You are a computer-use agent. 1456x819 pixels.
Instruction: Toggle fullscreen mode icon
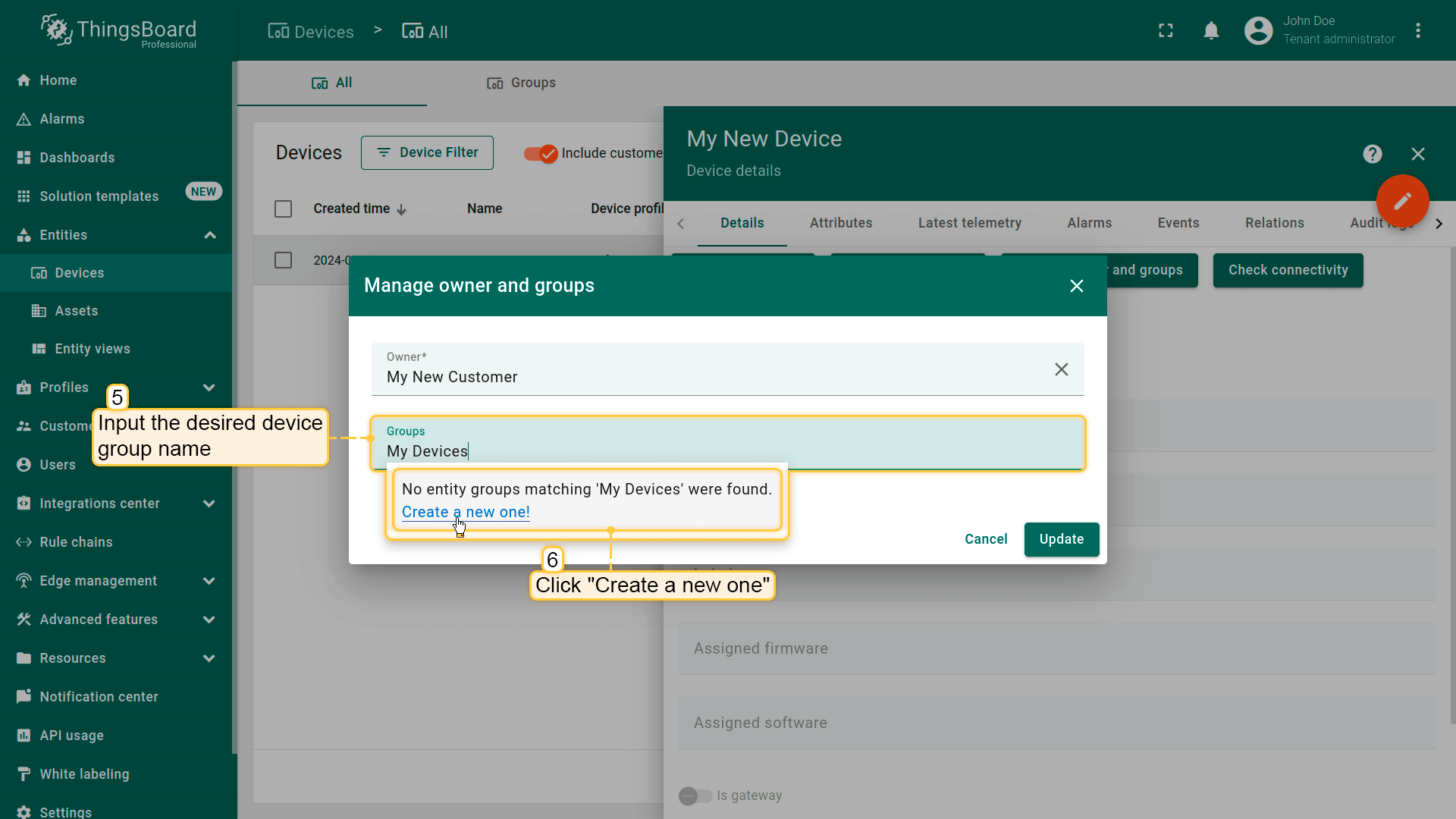pyautogui.click(x=1166, y=30)
